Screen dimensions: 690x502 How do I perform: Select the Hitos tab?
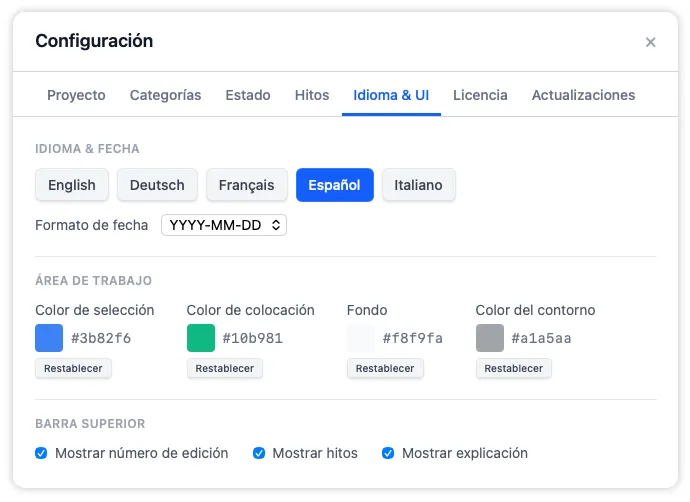click(x=312, y=95)
